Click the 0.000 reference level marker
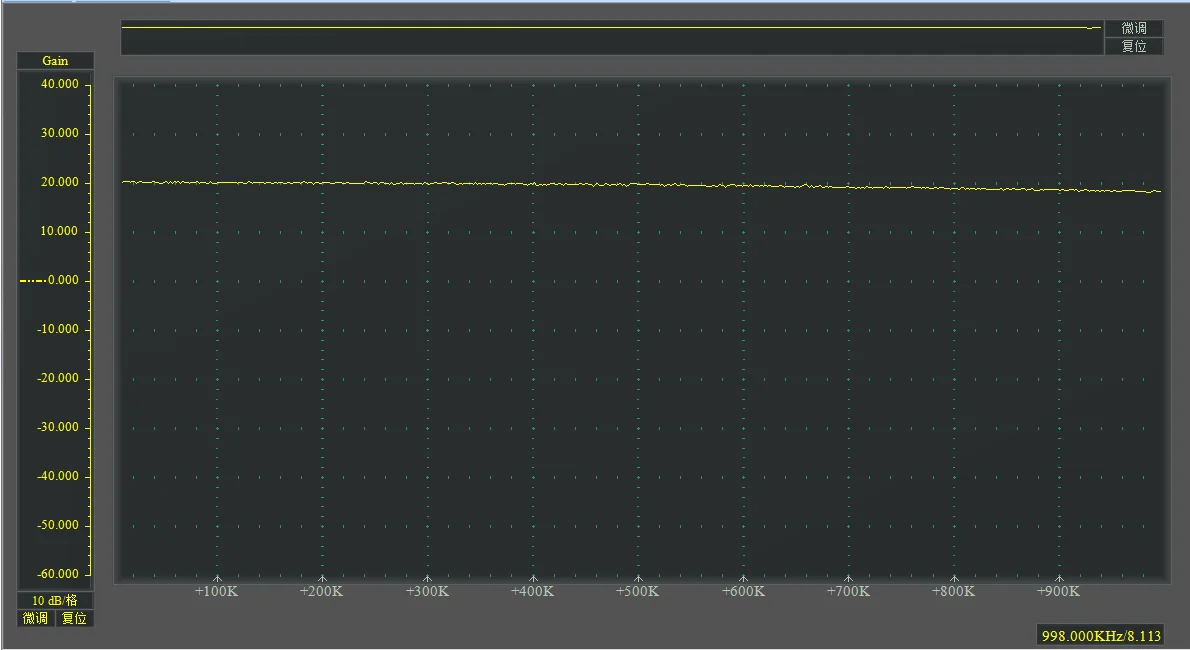 pos(49,280)
